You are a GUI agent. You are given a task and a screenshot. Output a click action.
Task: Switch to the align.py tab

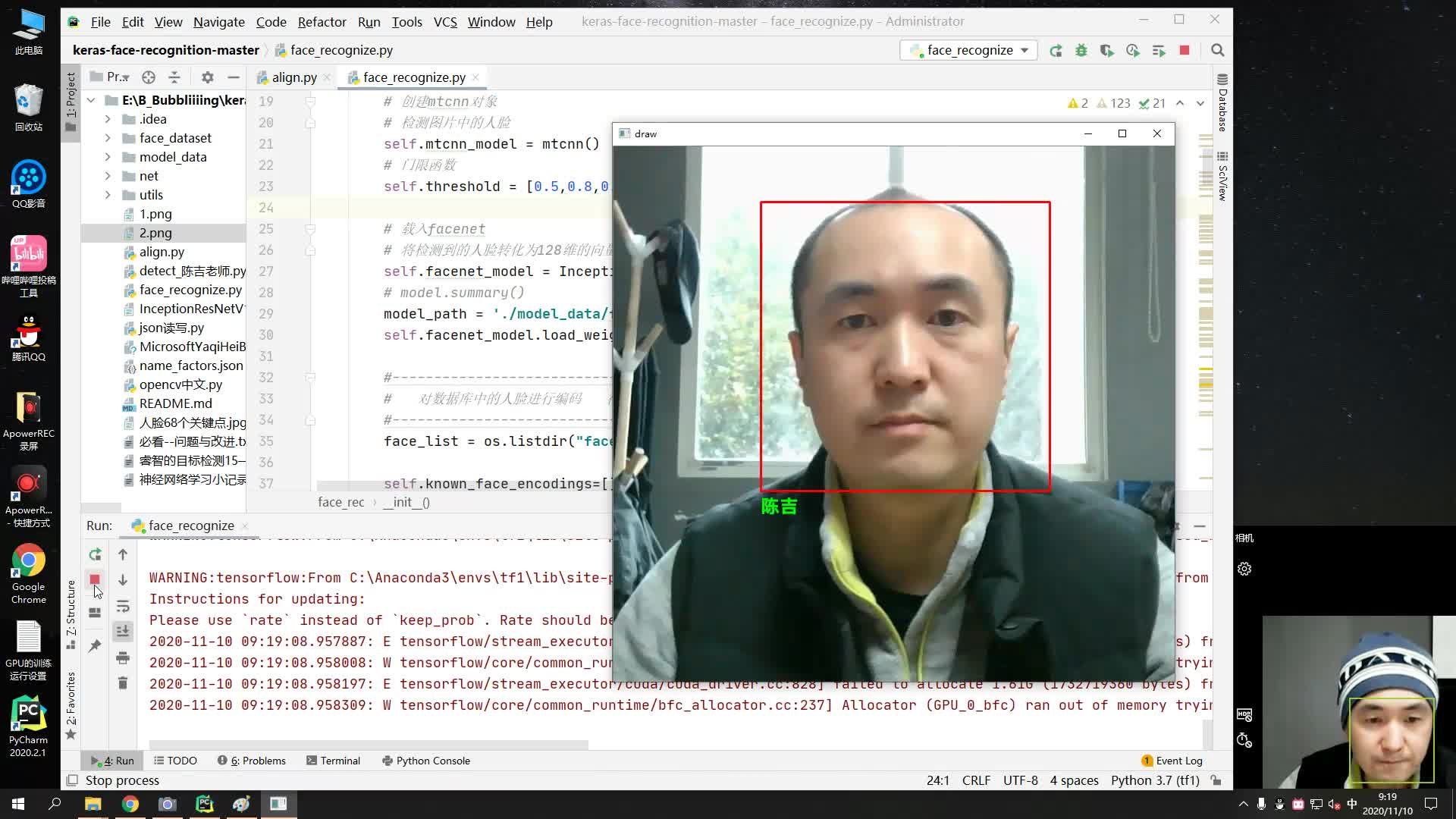[294, 77]
